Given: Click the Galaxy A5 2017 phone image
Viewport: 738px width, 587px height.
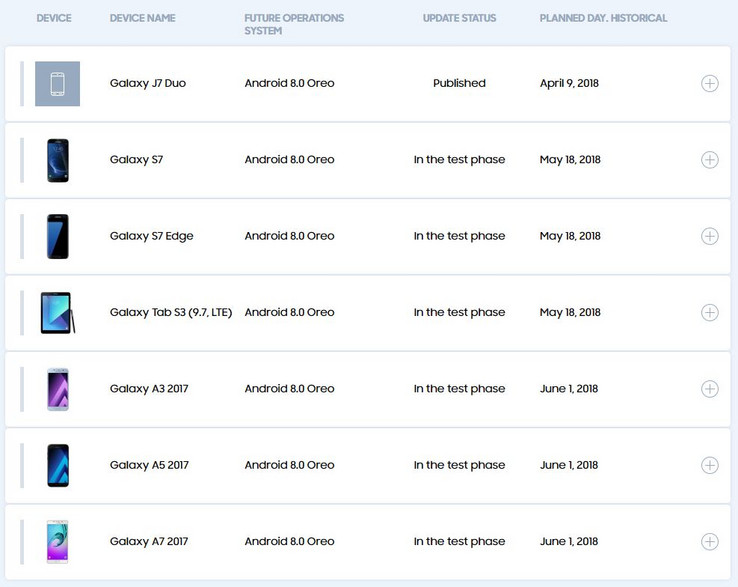Looking at the screenshot, I should click(x=57, y=465).
